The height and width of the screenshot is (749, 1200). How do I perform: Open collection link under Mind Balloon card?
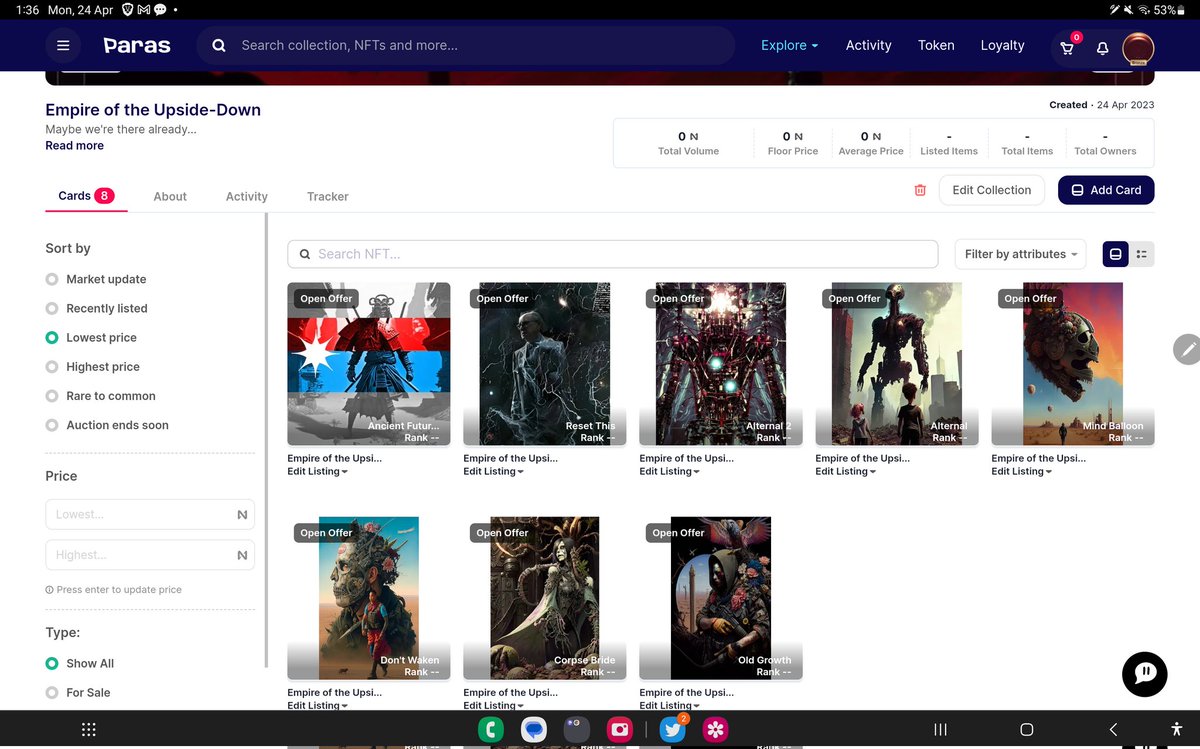point(1038,458)
